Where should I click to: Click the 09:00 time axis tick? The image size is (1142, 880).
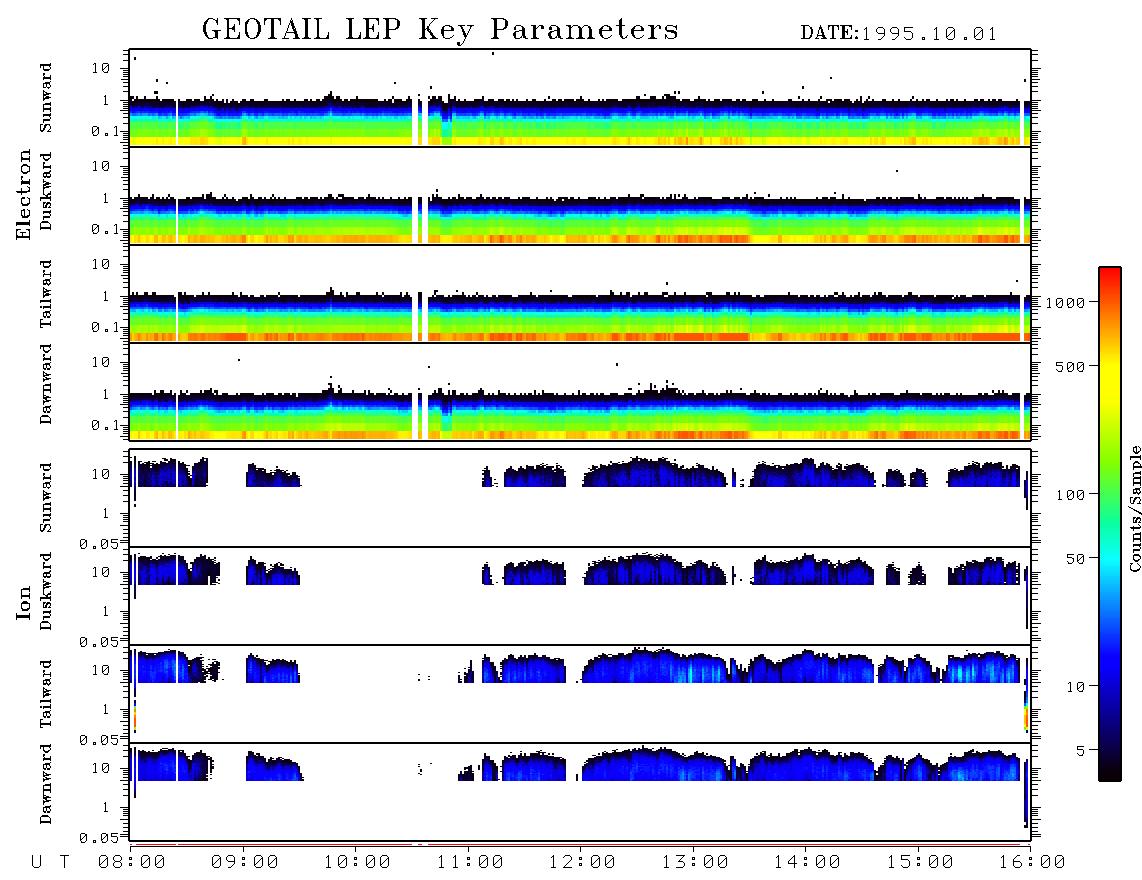(244, 863)
